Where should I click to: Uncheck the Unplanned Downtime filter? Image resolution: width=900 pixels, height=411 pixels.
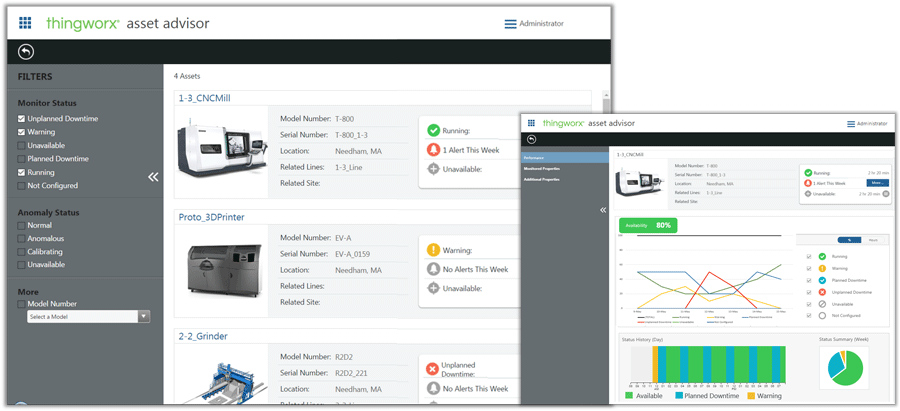pos(22,119)
